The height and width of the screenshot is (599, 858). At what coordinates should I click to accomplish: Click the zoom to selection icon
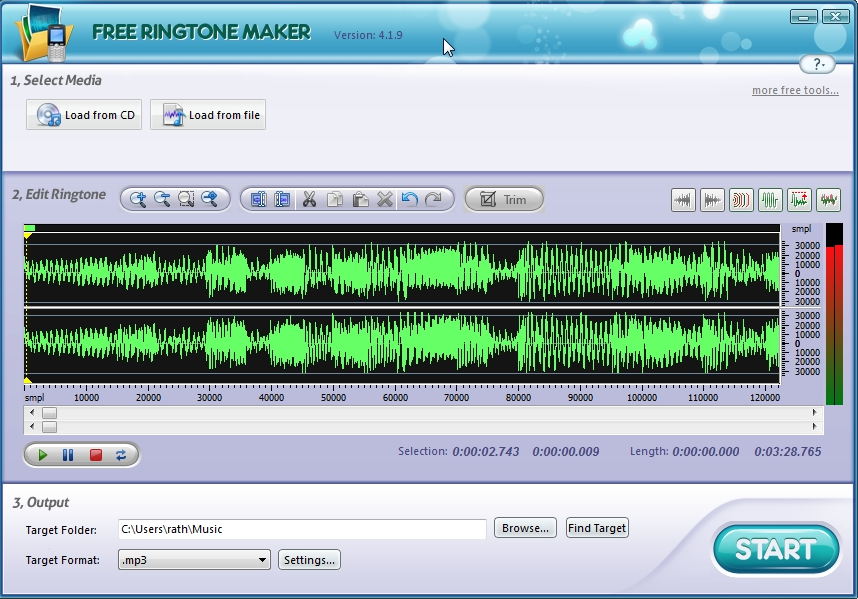(186, 199)
